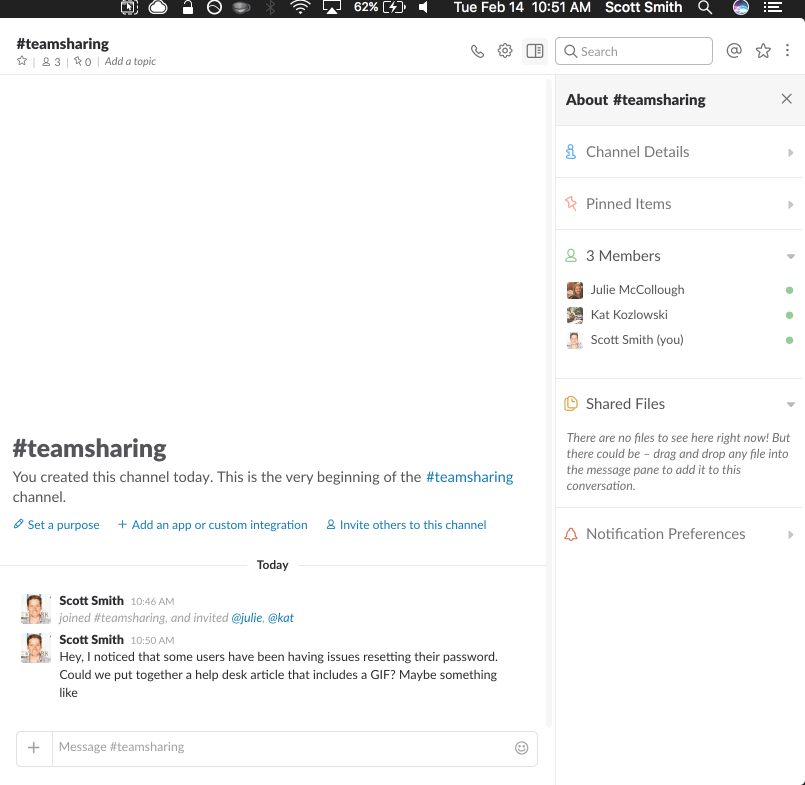This screenshot has width=805, height=785.
Task: Focus the Search field
Action: [634, 51]
